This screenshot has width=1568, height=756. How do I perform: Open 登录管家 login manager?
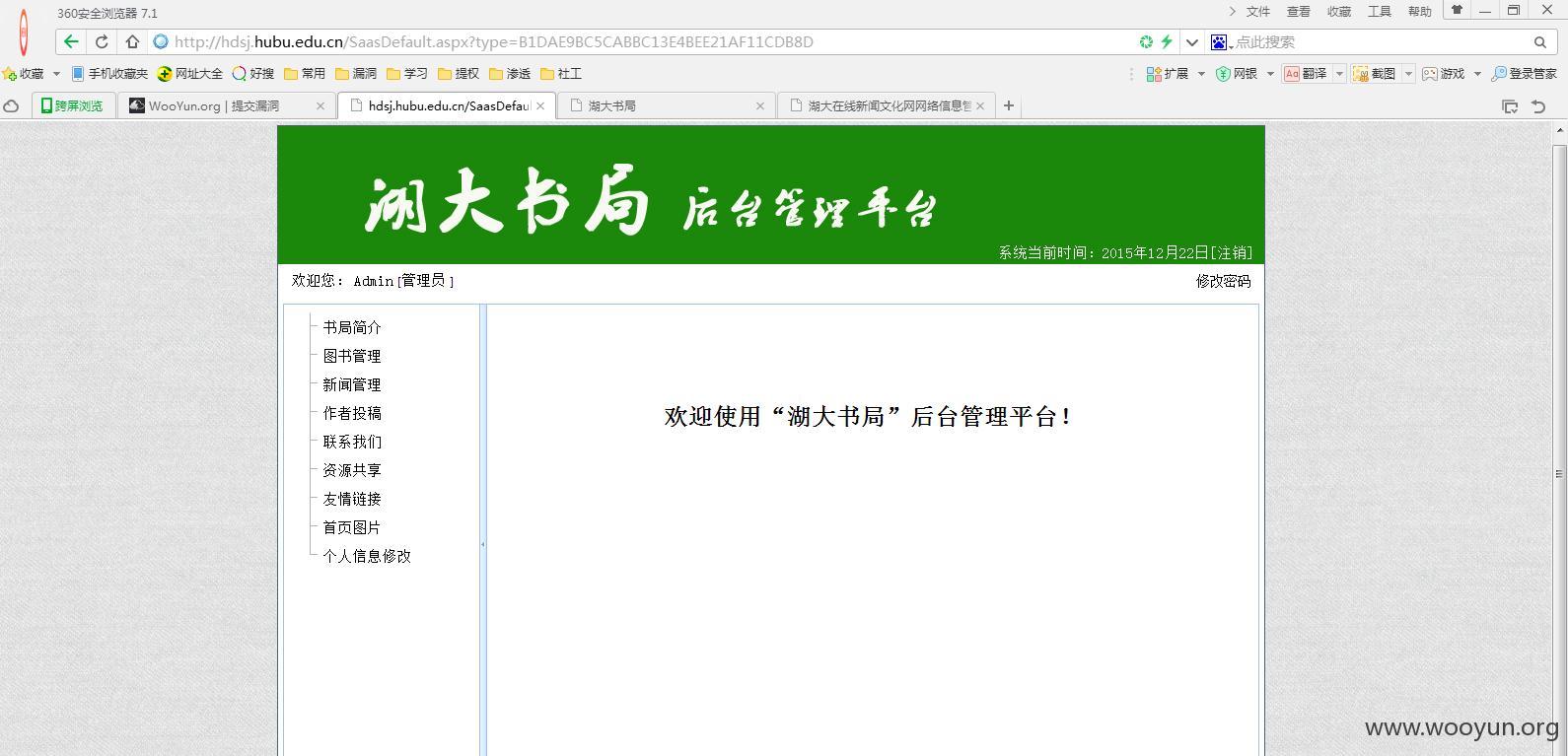coord(1525,74)
